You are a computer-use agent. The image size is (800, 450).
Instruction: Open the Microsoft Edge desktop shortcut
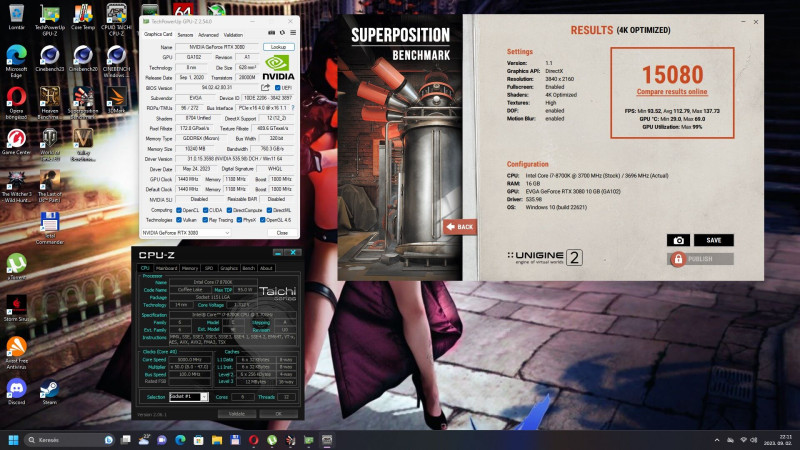[x=16, y=61]
